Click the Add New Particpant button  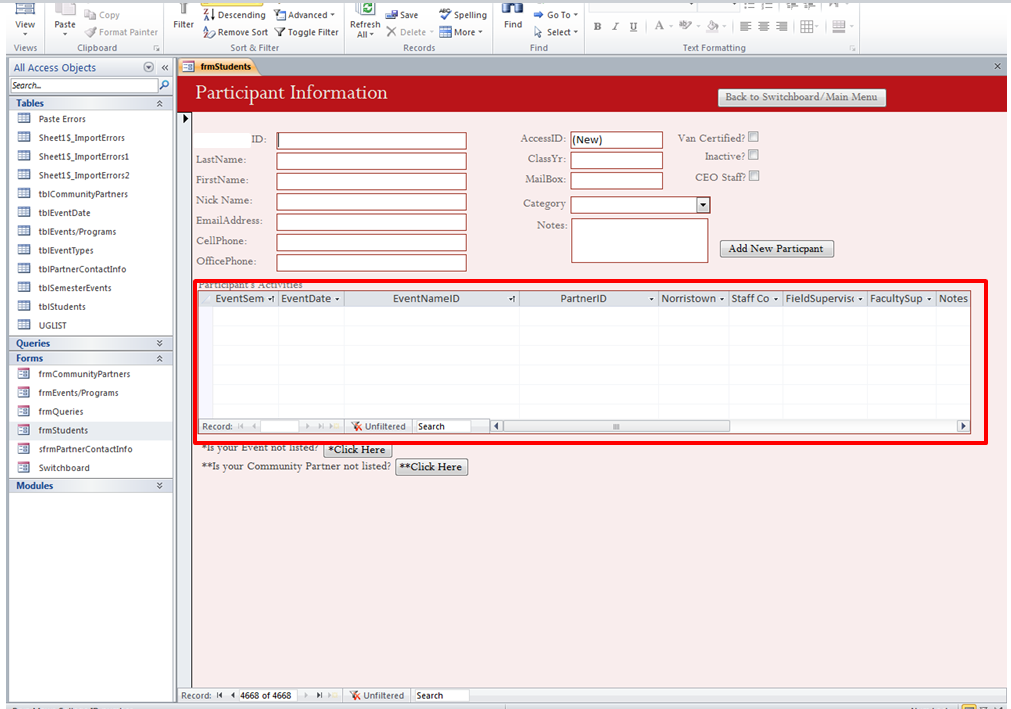(776, 248)
